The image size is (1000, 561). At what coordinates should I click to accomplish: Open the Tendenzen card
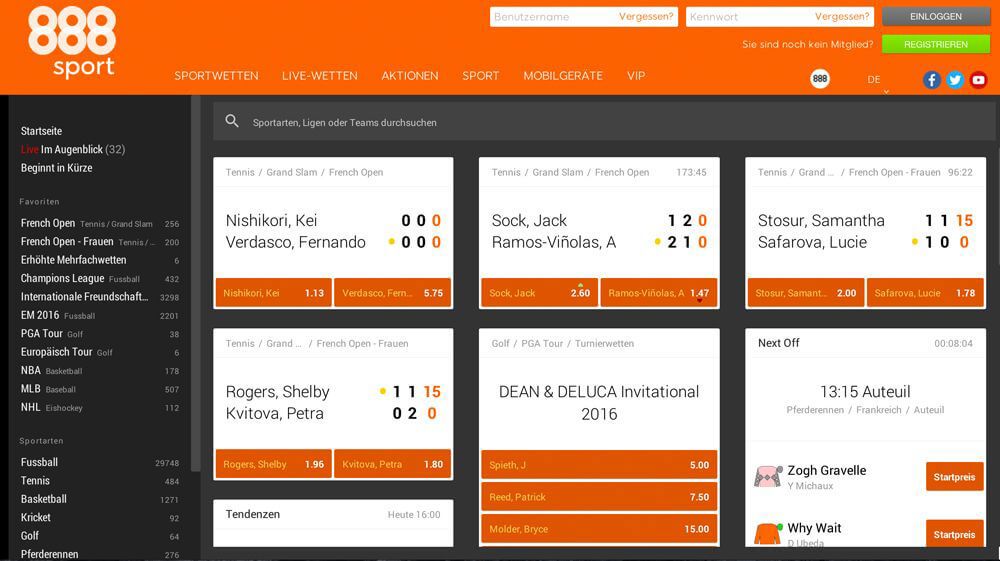coord(334,523)
